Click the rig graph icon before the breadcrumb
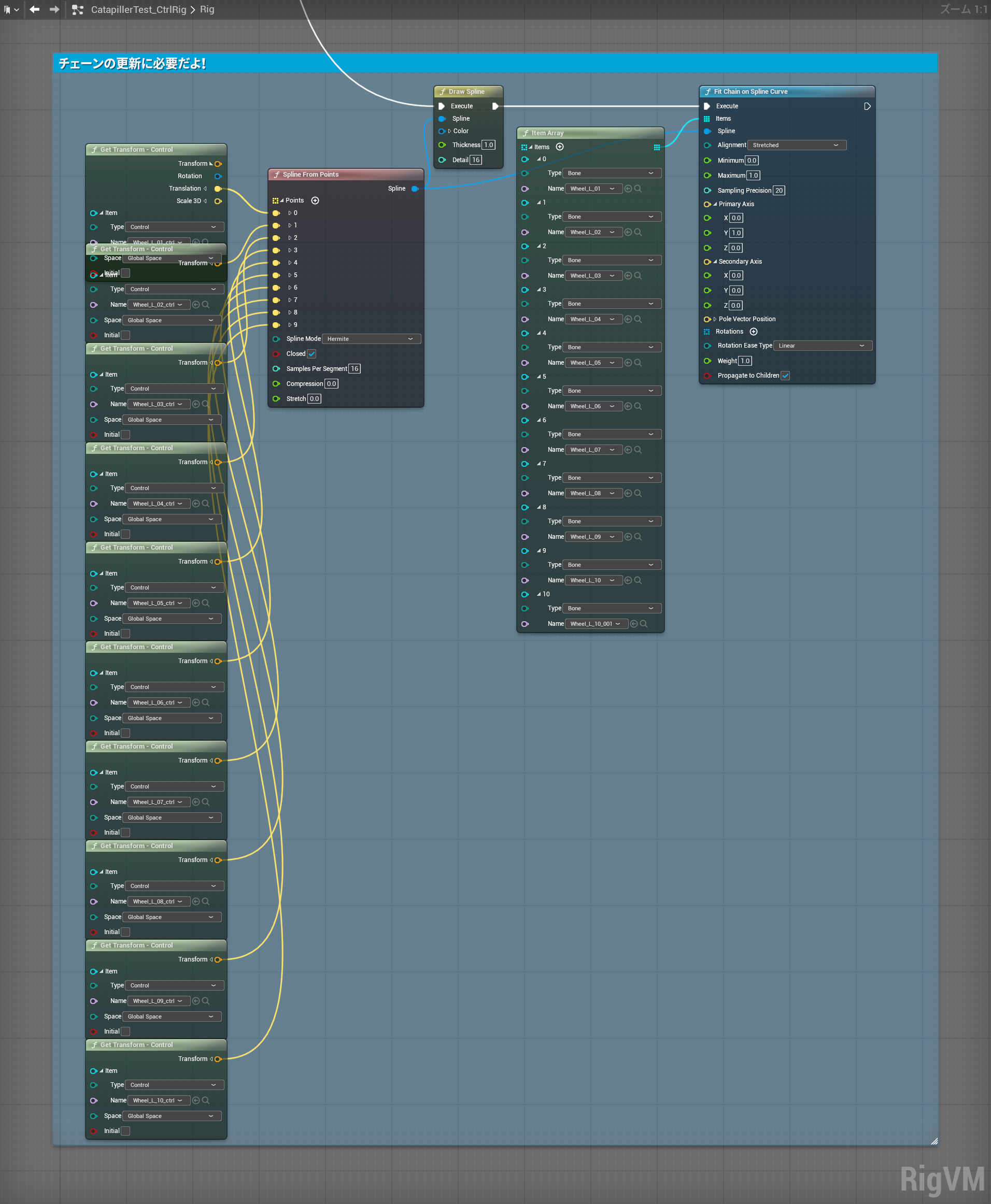Image resolution: width=991 pixels, height=1204 pixels. click(78, 9)
